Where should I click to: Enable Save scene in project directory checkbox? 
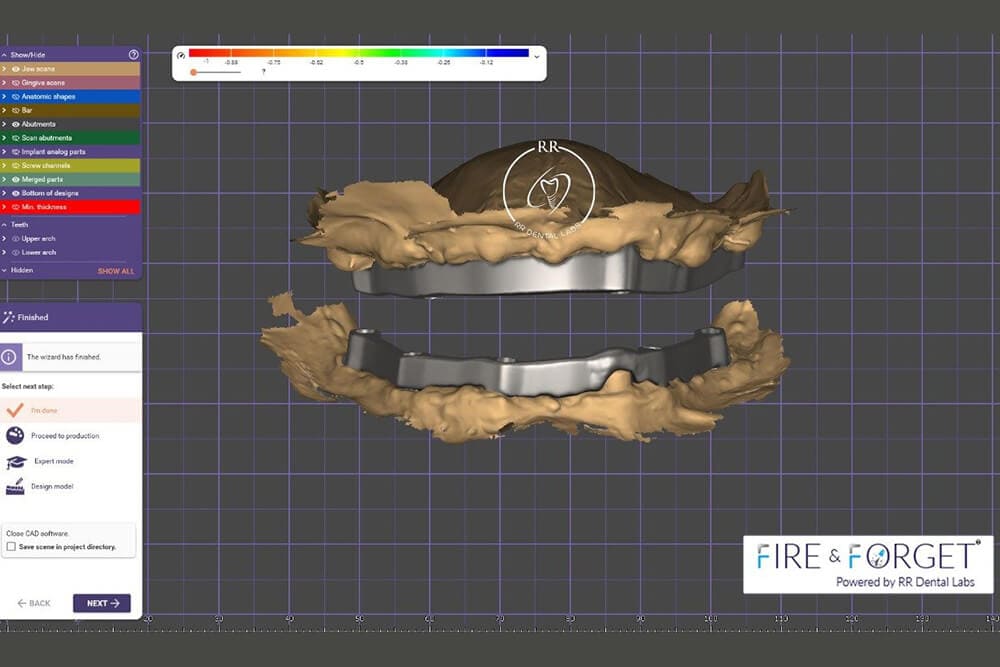[11, 547]
